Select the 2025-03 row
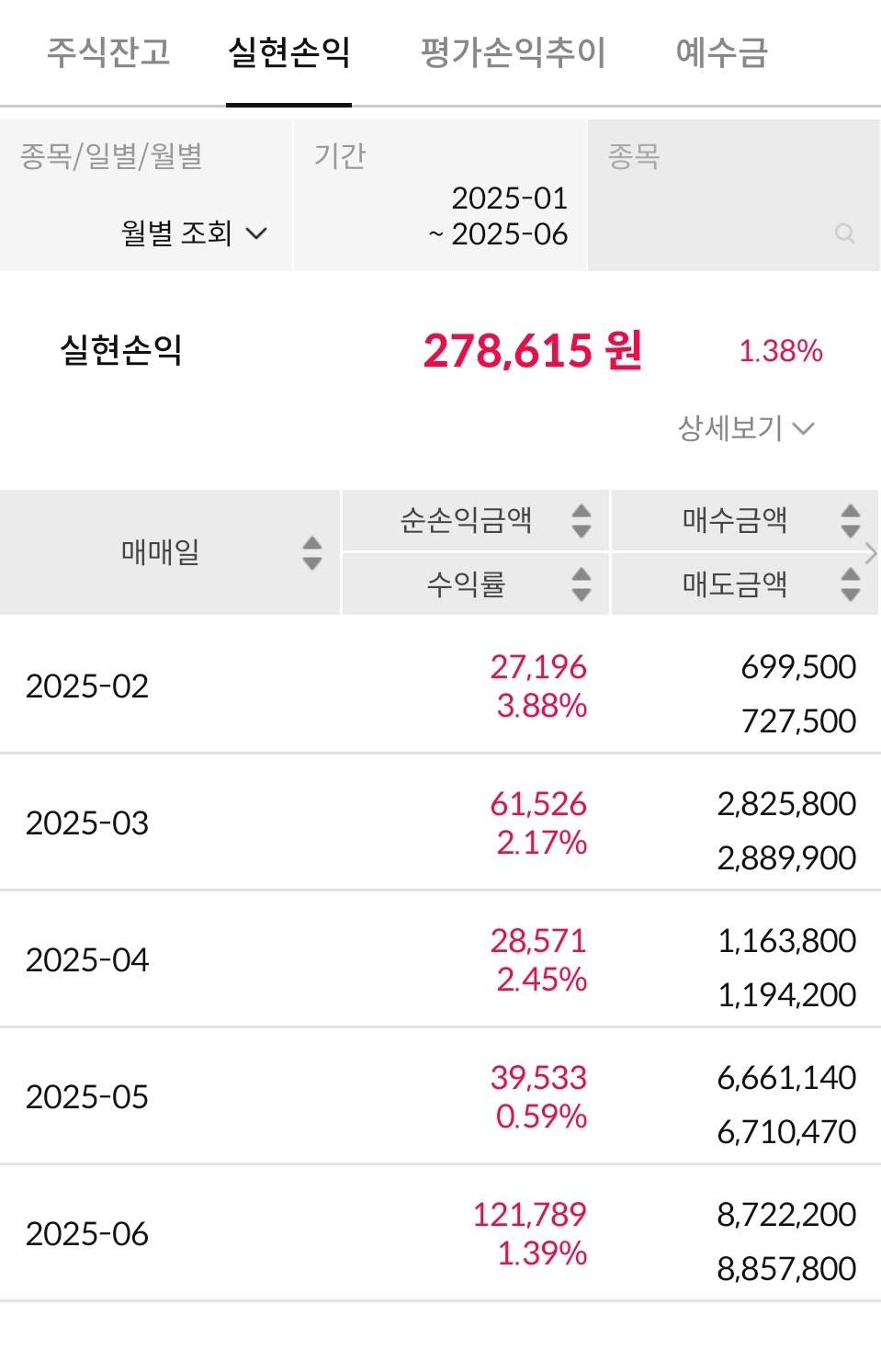Viewport: 881px width, 1372px height. click(x=440, y=822)
